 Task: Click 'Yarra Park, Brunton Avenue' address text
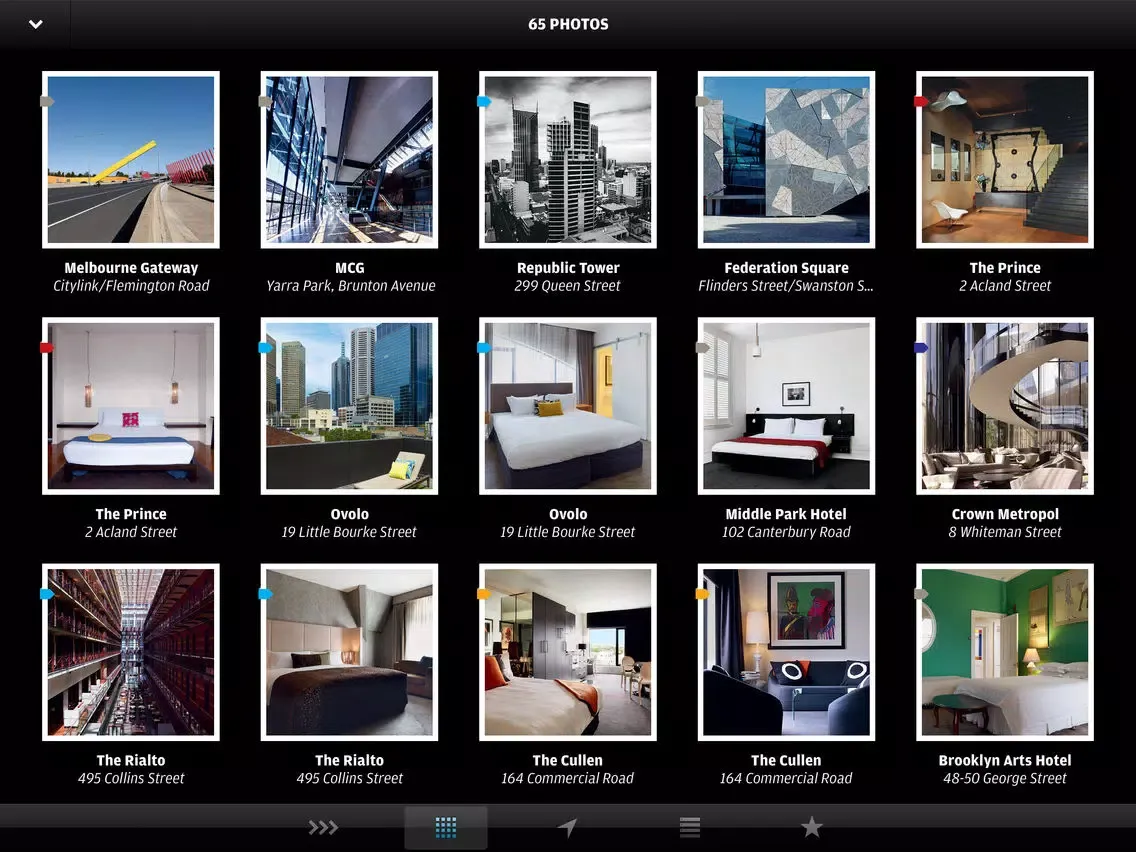351,286
